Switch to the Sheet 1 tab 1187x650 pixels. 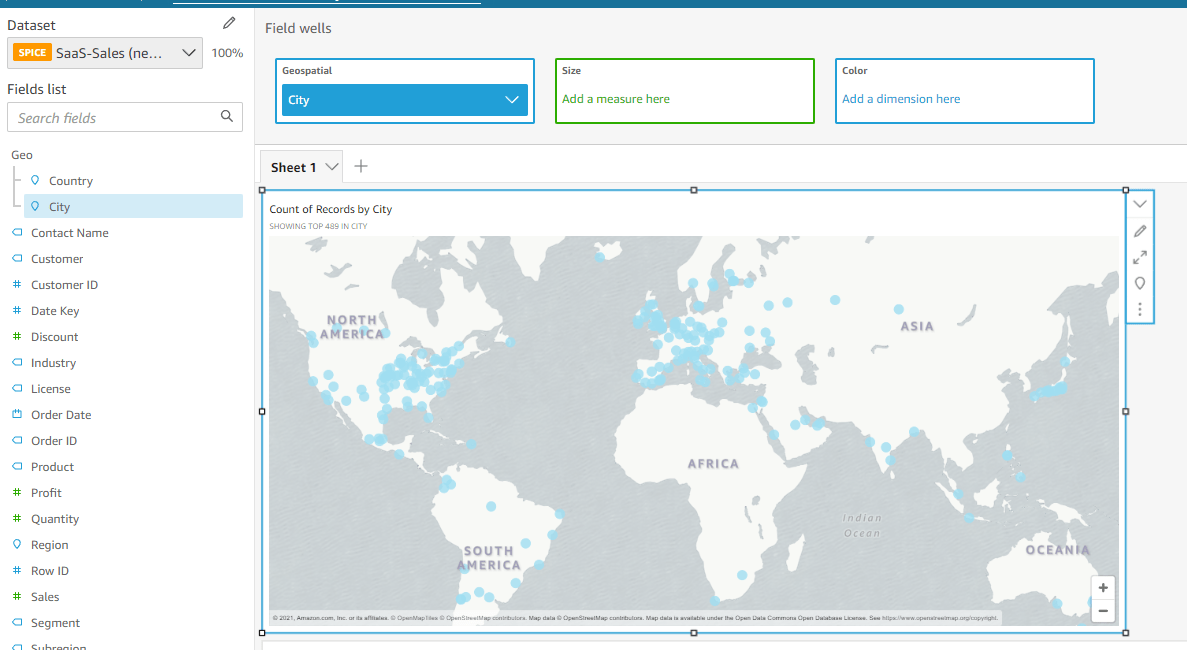tap(294, 166)
